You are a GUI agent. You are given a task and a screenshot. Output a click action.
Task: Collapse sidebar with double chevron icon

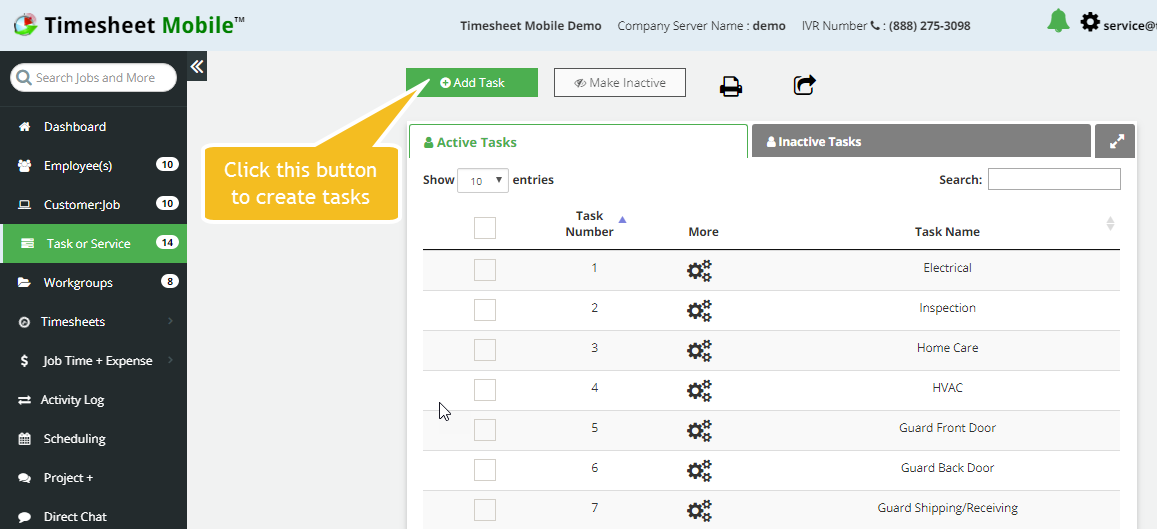click(197, 67)
